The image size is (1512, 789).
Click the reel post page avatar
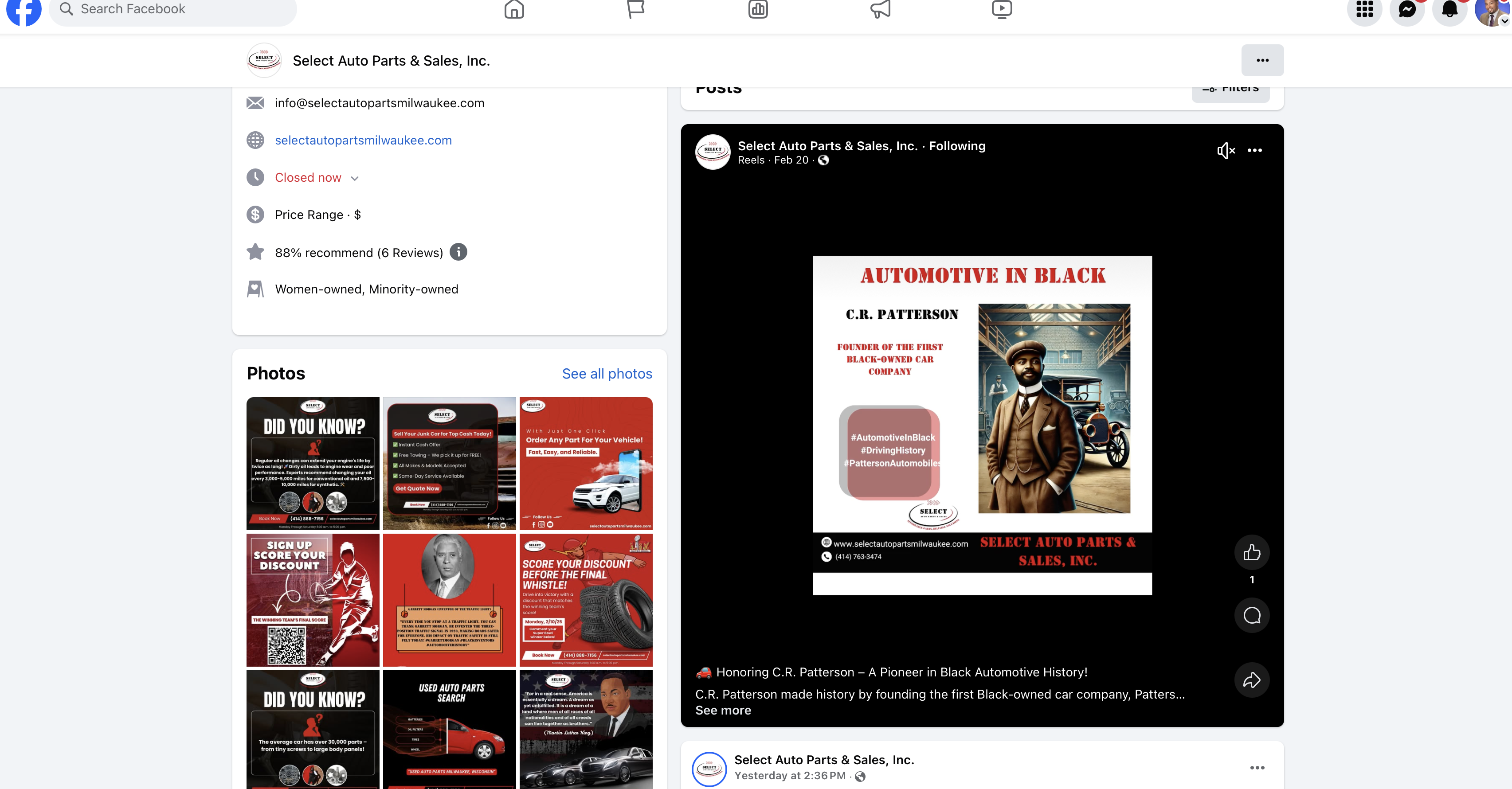click(x=713, y=152)
